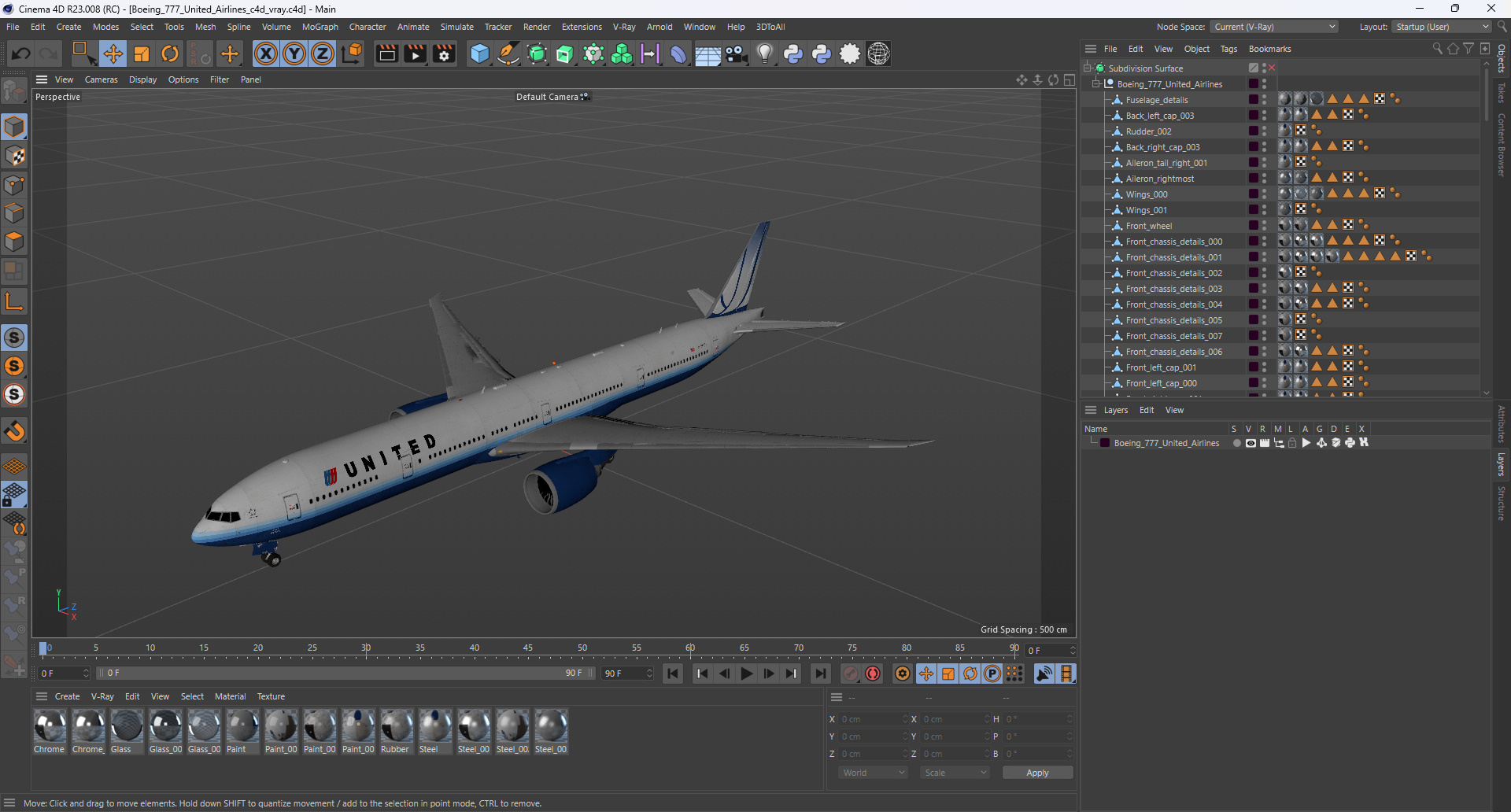
Task: Toggle visibility dots for Rudder_002
Action: [x=1265, y=131]
